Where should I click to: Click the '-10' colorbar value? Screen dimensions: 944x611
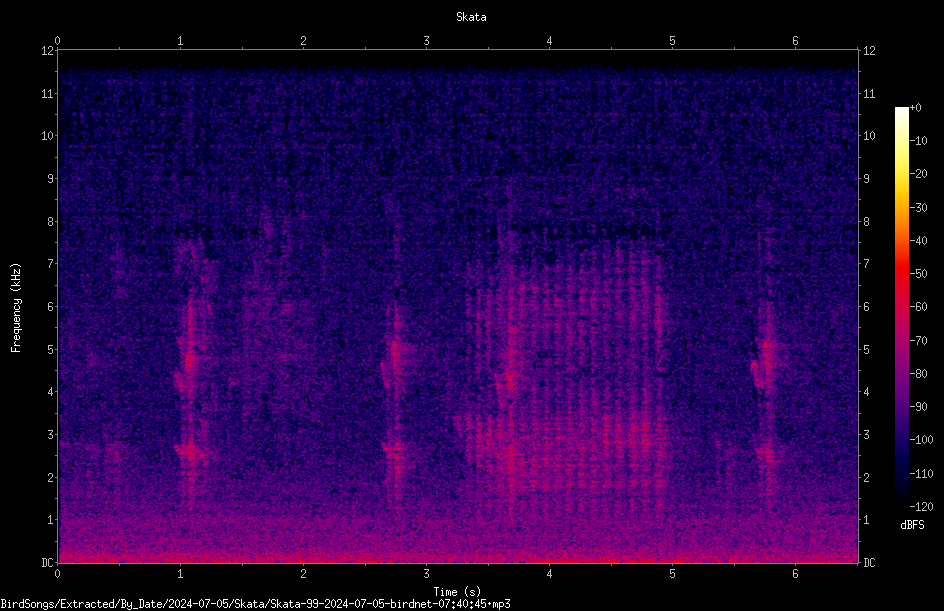click(918, 141)
